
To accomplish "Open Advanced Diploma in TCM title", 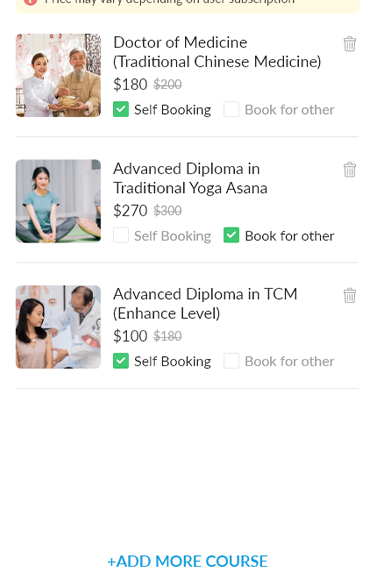I will point(205,304).
